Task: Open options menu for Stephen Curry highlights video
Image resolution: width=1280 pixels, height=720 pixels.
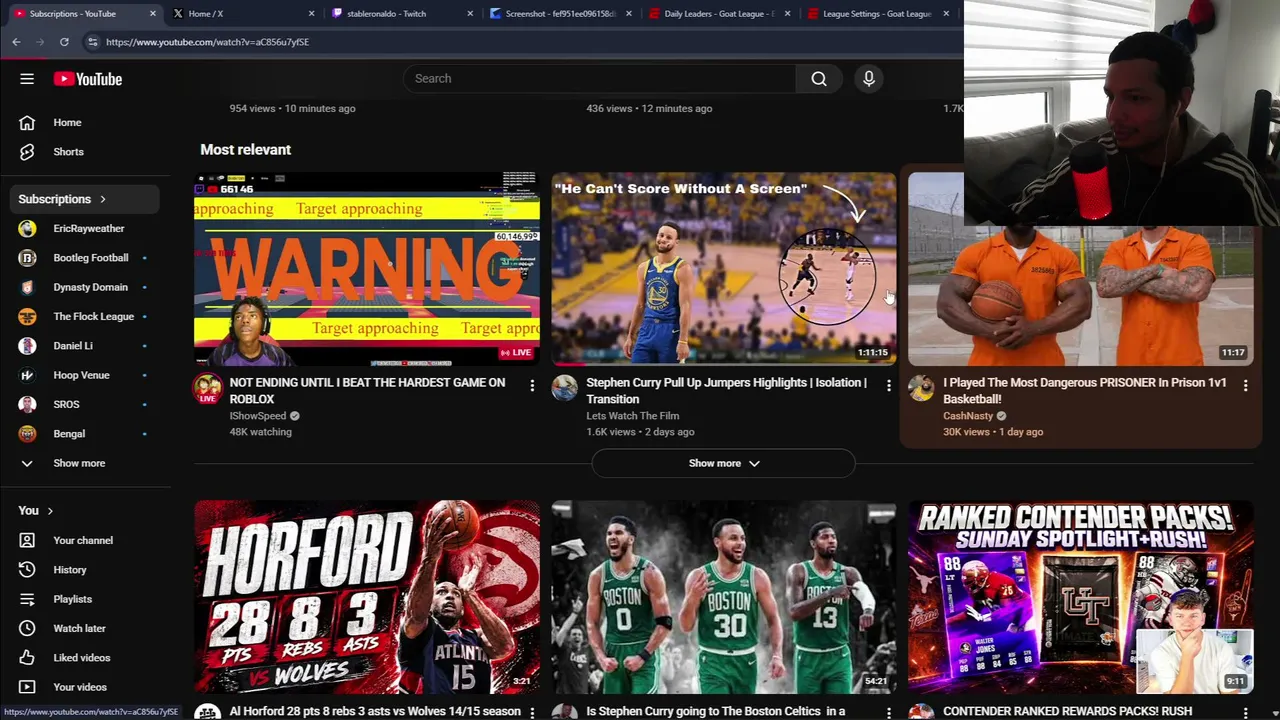Action: coord(888,385)
